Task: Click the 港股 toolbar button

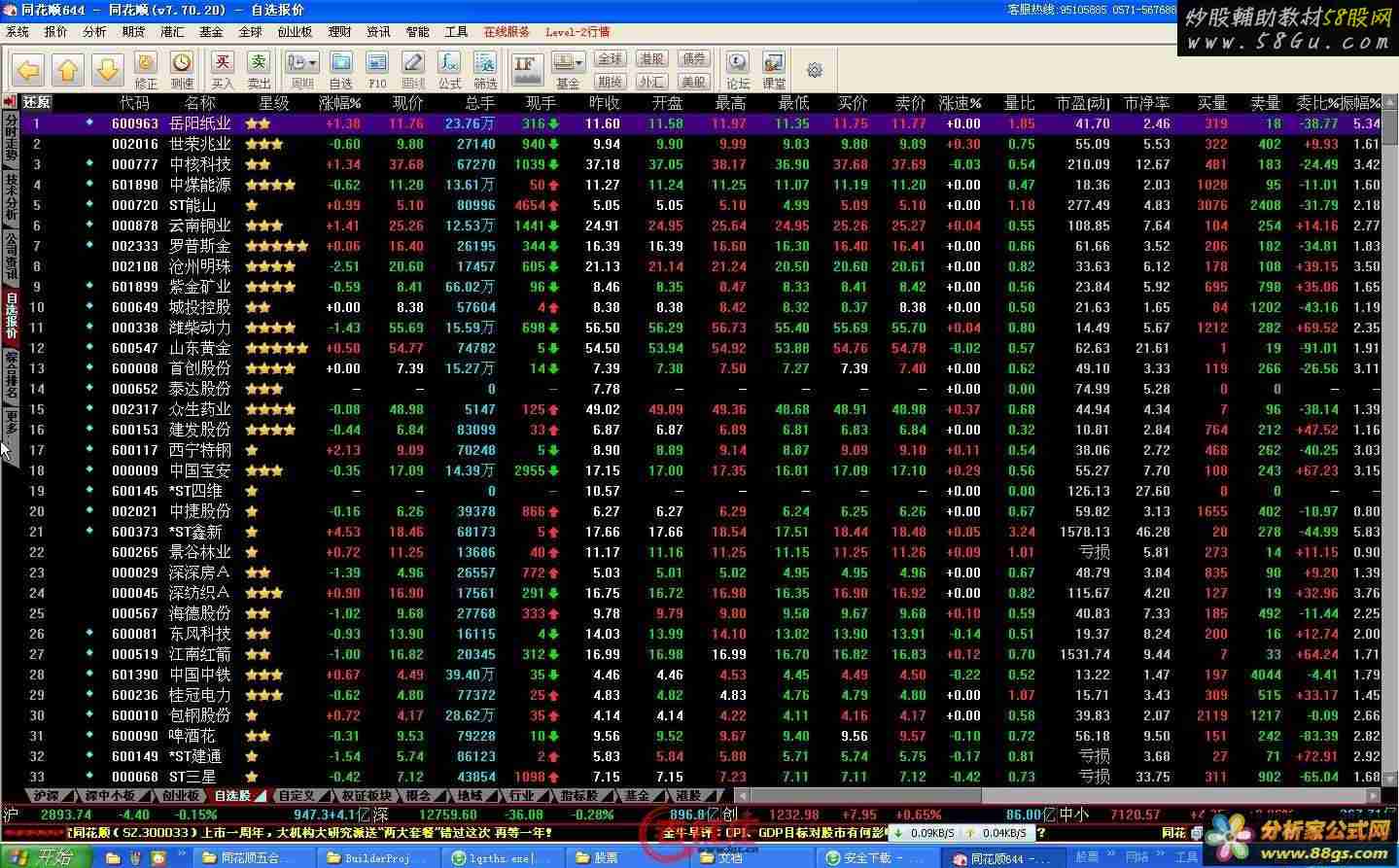Action: click(x=651, y=59)
